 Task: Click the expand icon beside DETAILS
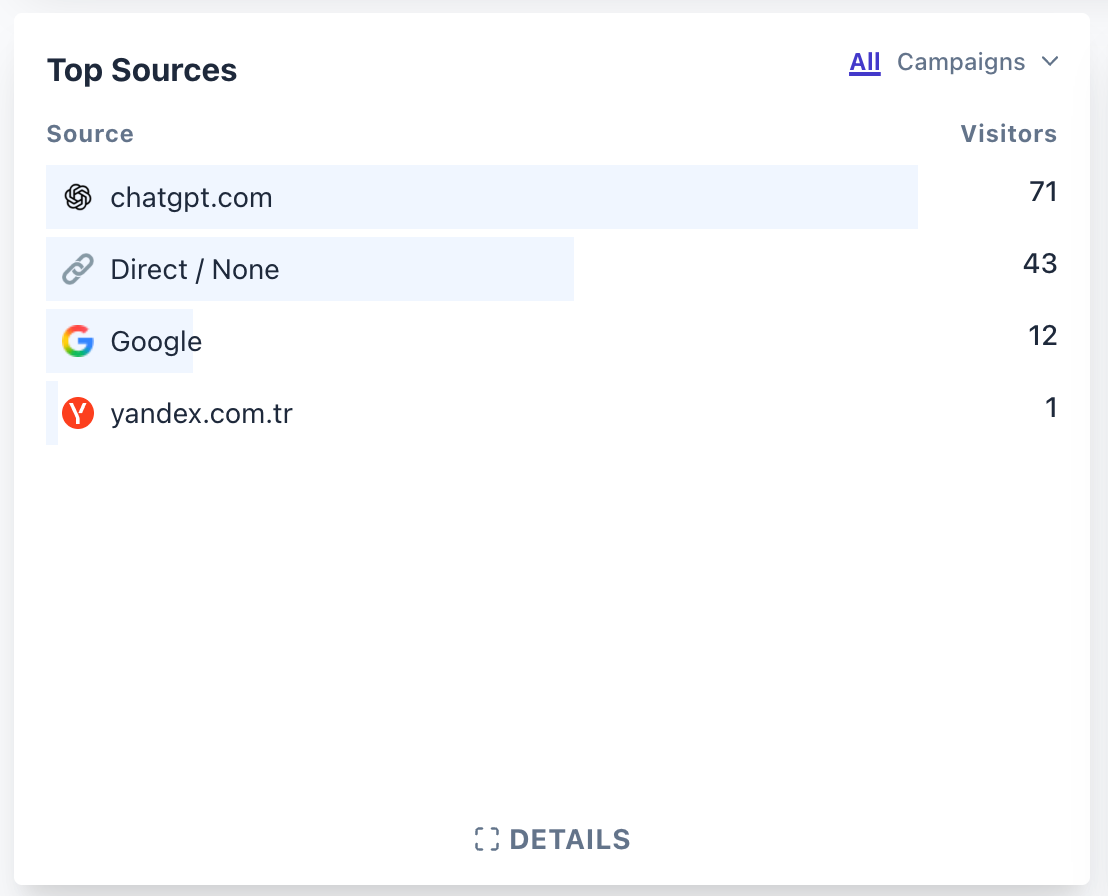tap(486, 839)
